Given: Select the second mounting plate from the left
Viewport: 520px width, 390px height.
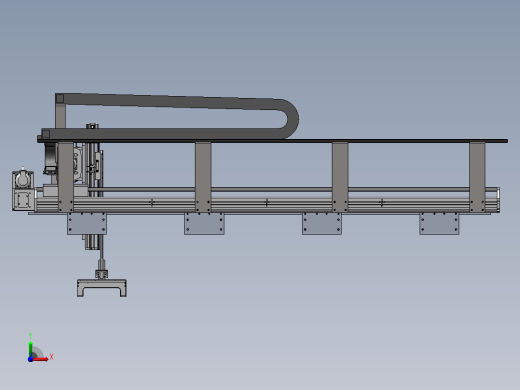Looking at the screenshot, I should tap(204, 224).
